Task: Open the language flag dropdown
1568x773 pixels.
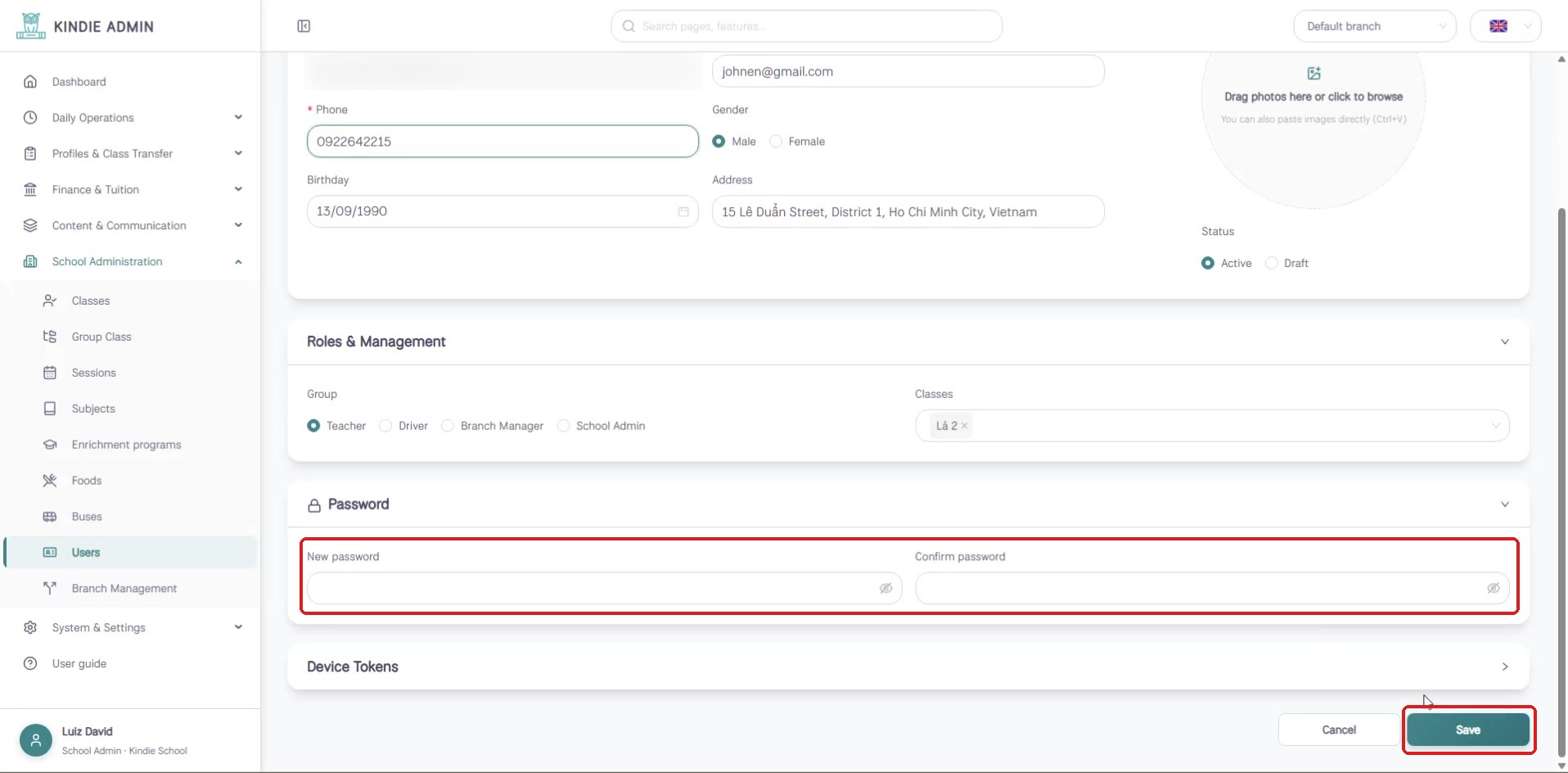Action: (1506, 26)
